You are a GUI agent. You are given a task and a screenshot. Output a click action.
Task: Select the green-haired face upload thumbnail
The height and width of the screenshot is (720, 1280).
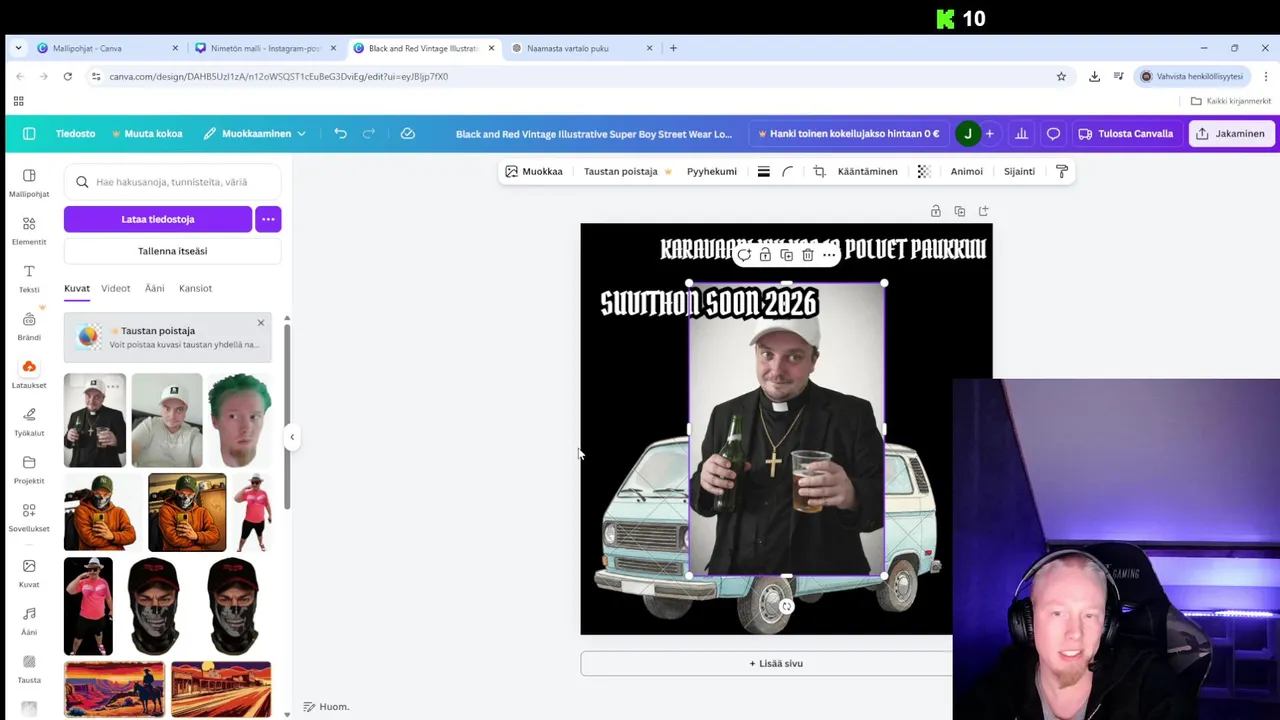240,420
